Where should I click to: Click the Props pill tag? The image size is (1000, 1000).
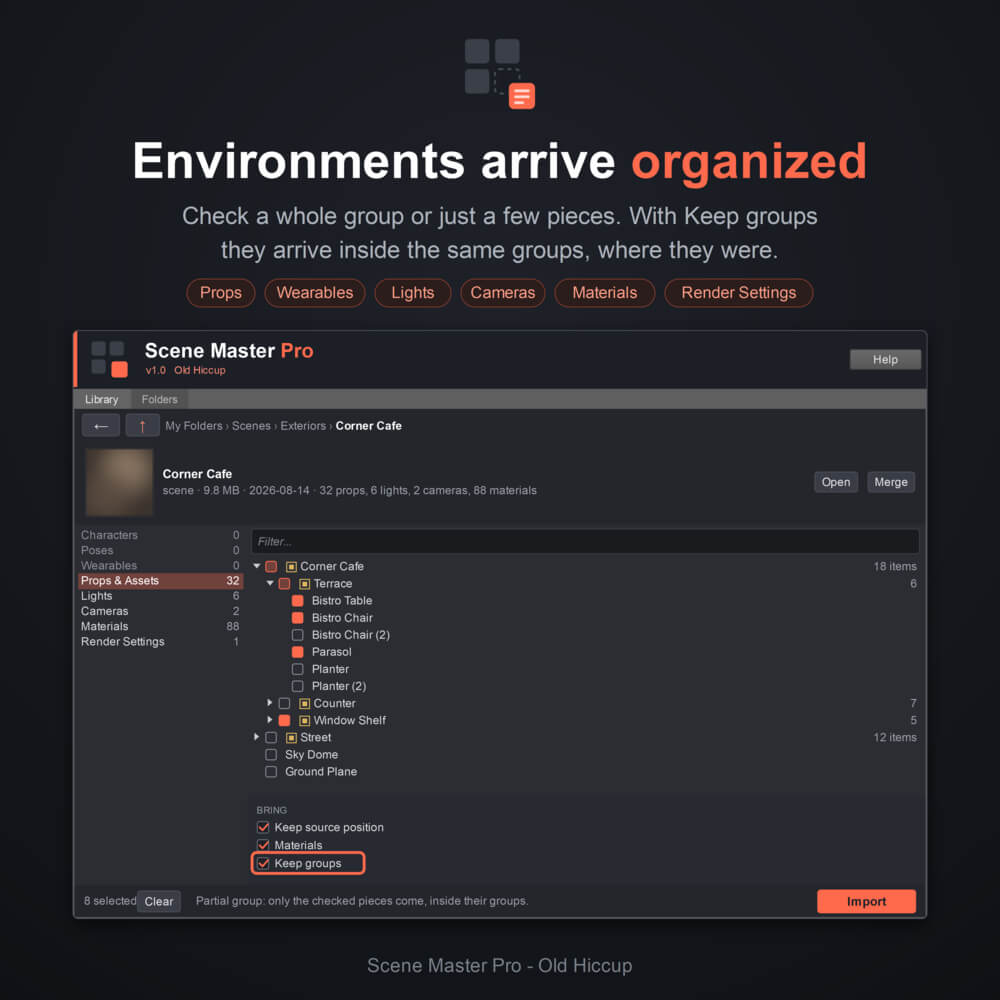(x=221, y=293)
